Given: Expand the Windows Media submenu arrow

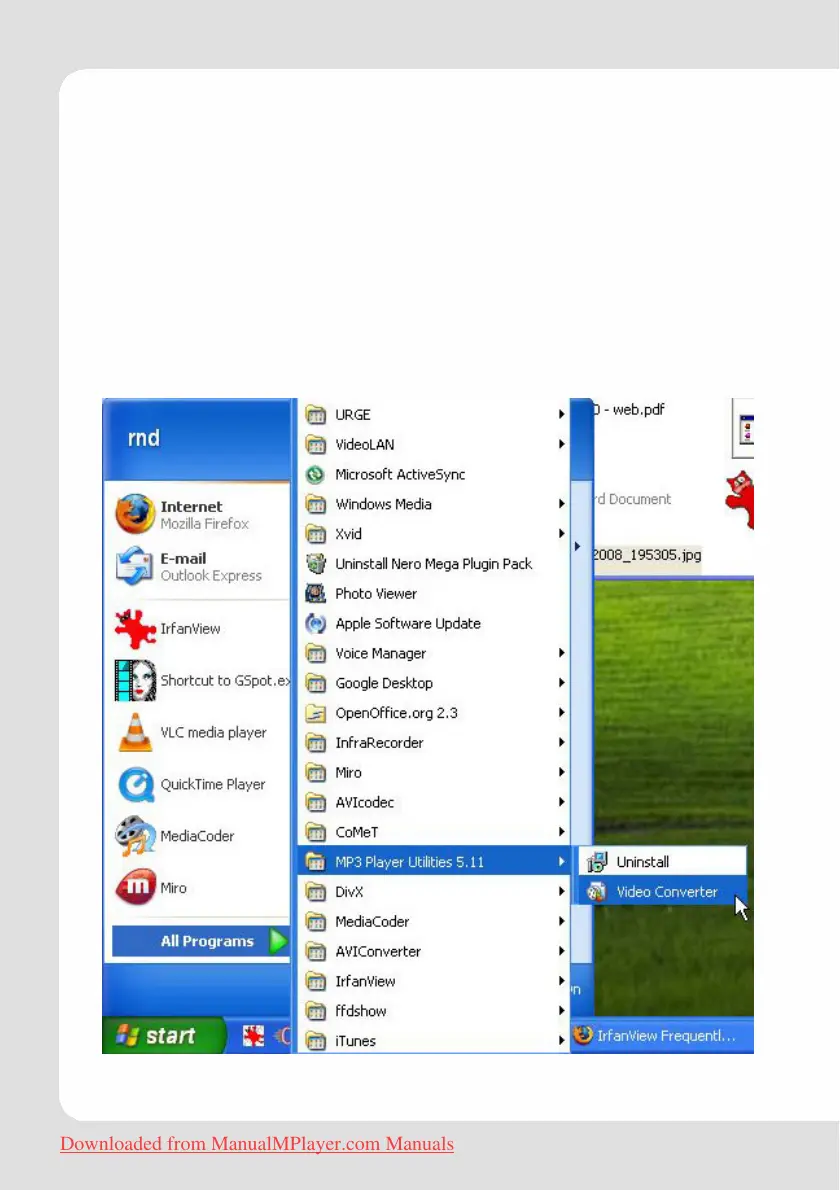Looking at the screenshot, I should (x=562, y=504).
